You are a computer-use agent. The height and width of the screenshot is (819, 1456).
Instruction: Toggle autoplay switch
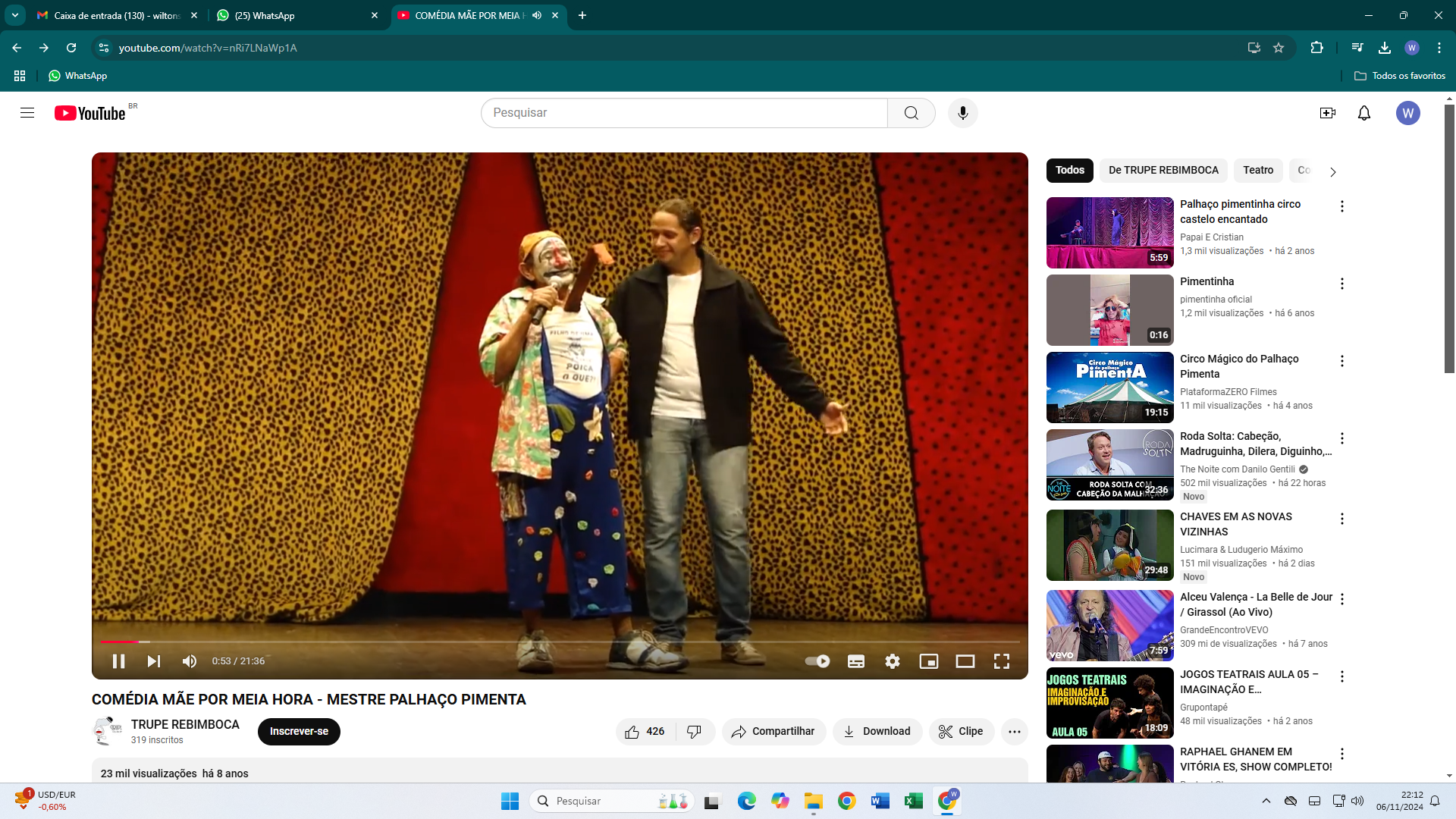817,661
